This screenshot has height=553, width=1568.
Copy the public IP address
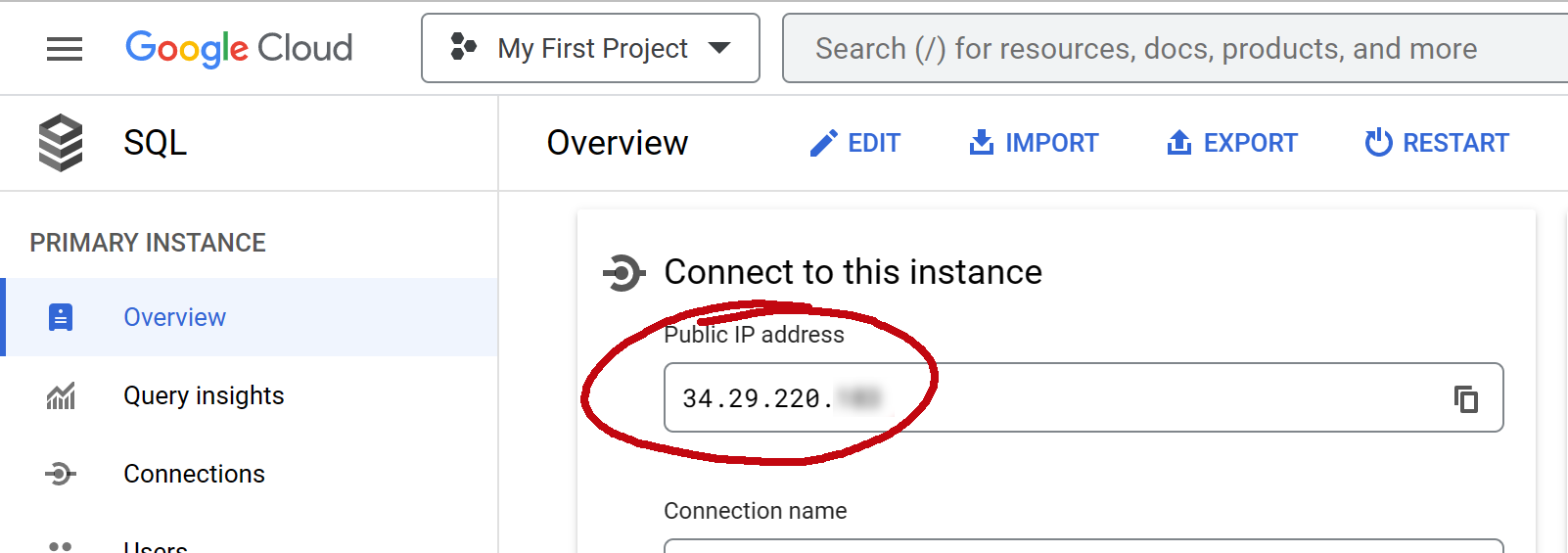pyautogui.click(x=1465, y=398)
